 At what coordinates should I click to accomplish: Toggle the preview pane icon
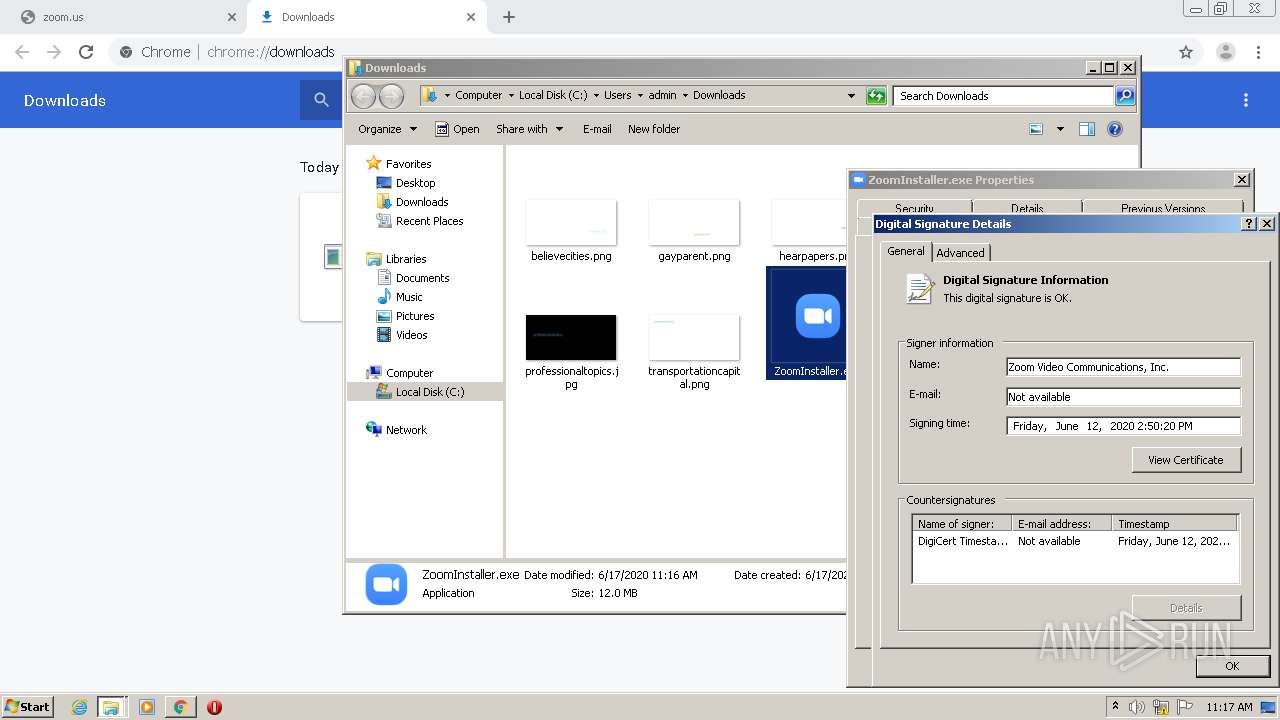pyautogui.click(x=1087, y=129)
